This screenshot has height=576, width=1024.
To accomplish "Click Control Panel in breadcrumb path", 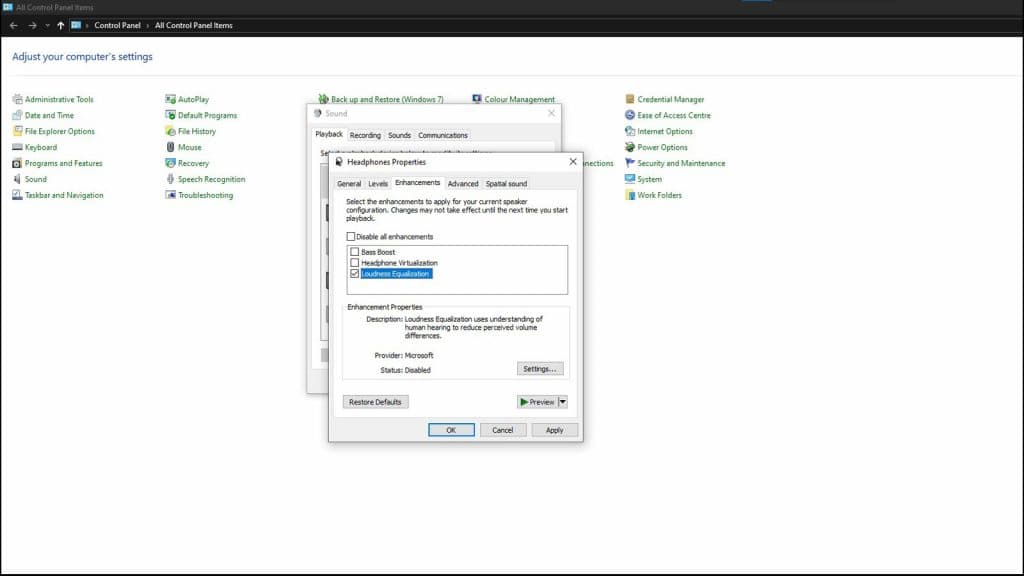I will [x=118, y=25].
